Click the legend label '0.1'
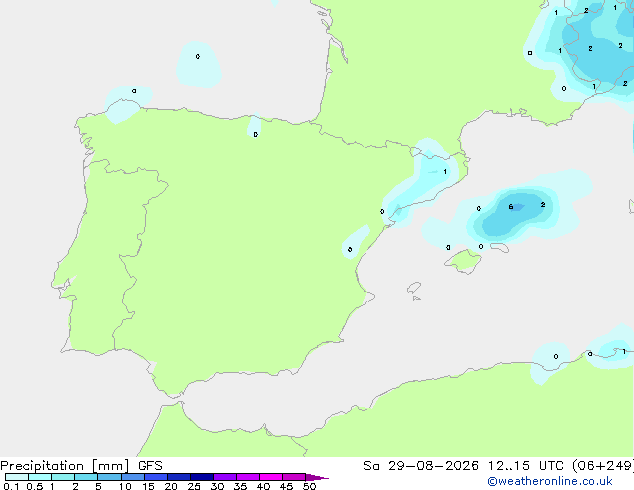The image size is (634, 490). 11,486
